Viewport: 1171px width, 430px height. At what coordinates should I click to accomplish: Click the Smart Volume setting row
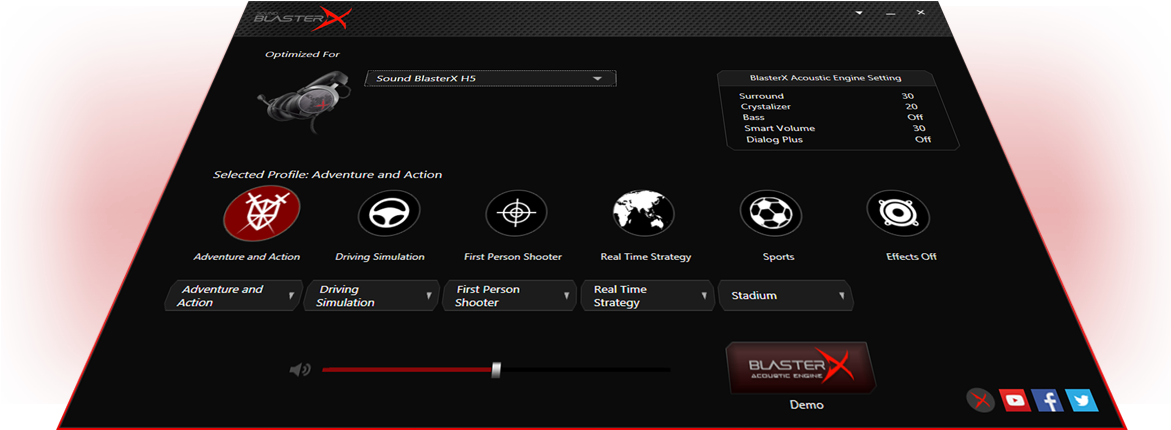coord(836,128)
